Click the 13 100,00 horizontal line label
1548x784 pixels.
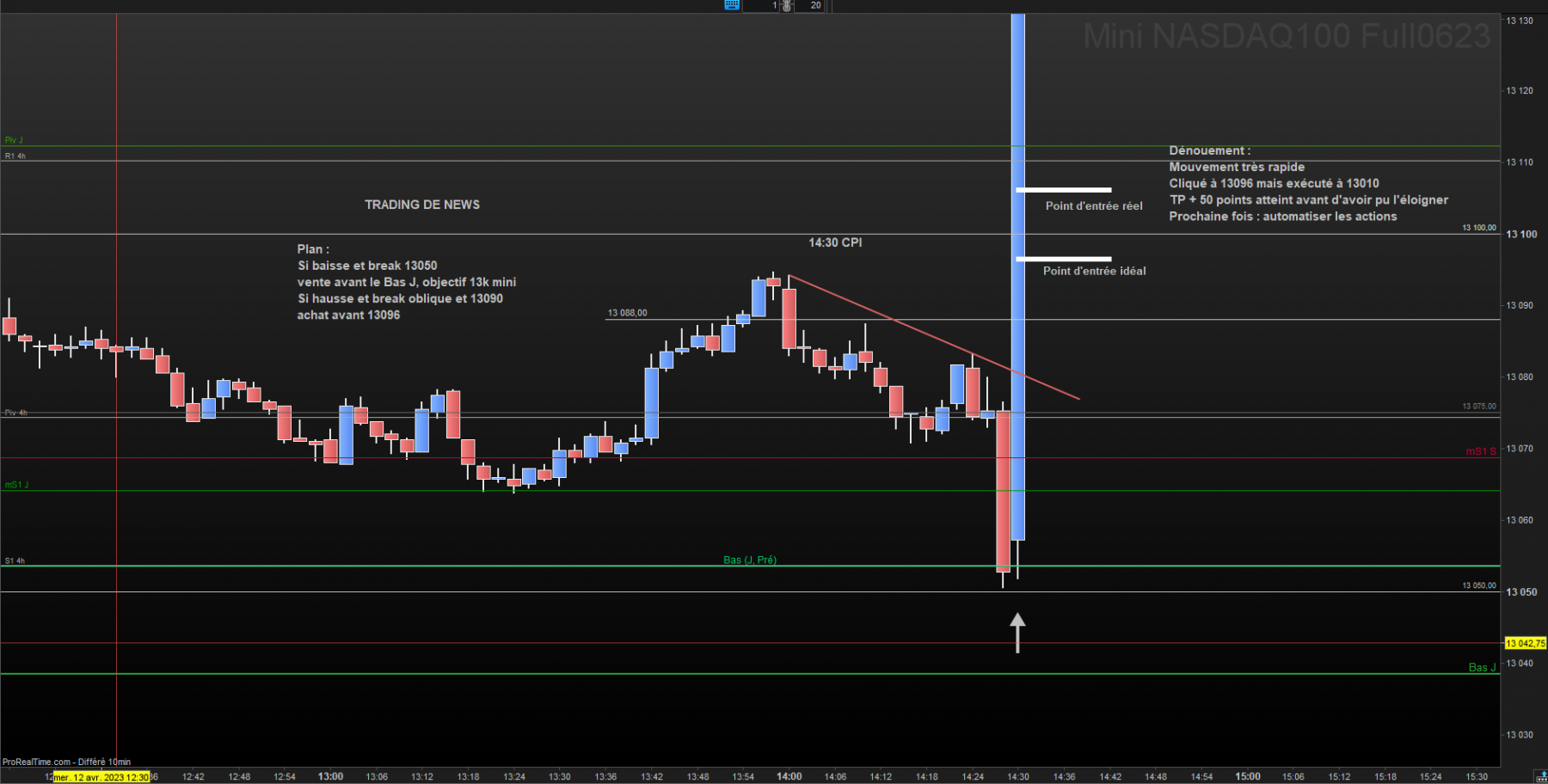(x=1479, y=228)
